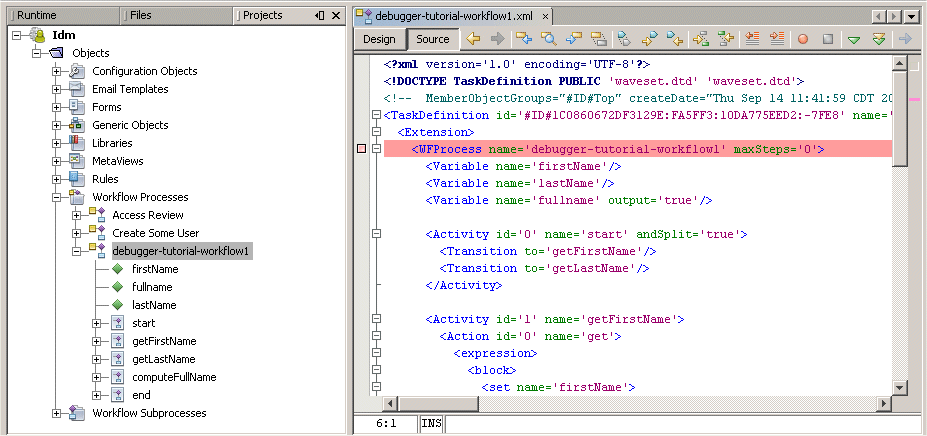This screenshot has height=436, width=927.
Task: Select the fullname variable
Action: (x=152, y=287)
